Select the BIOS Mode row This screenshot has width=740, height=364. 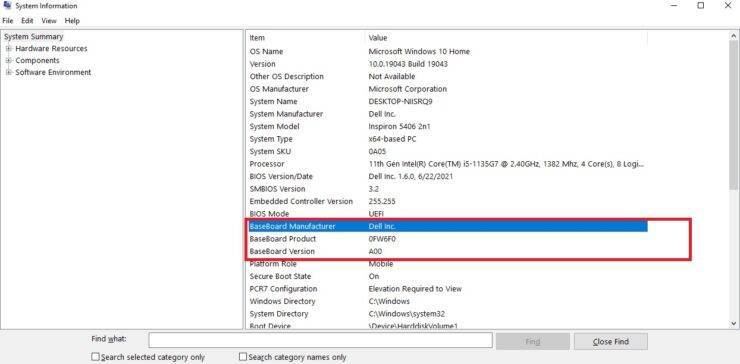coord(447,214)
